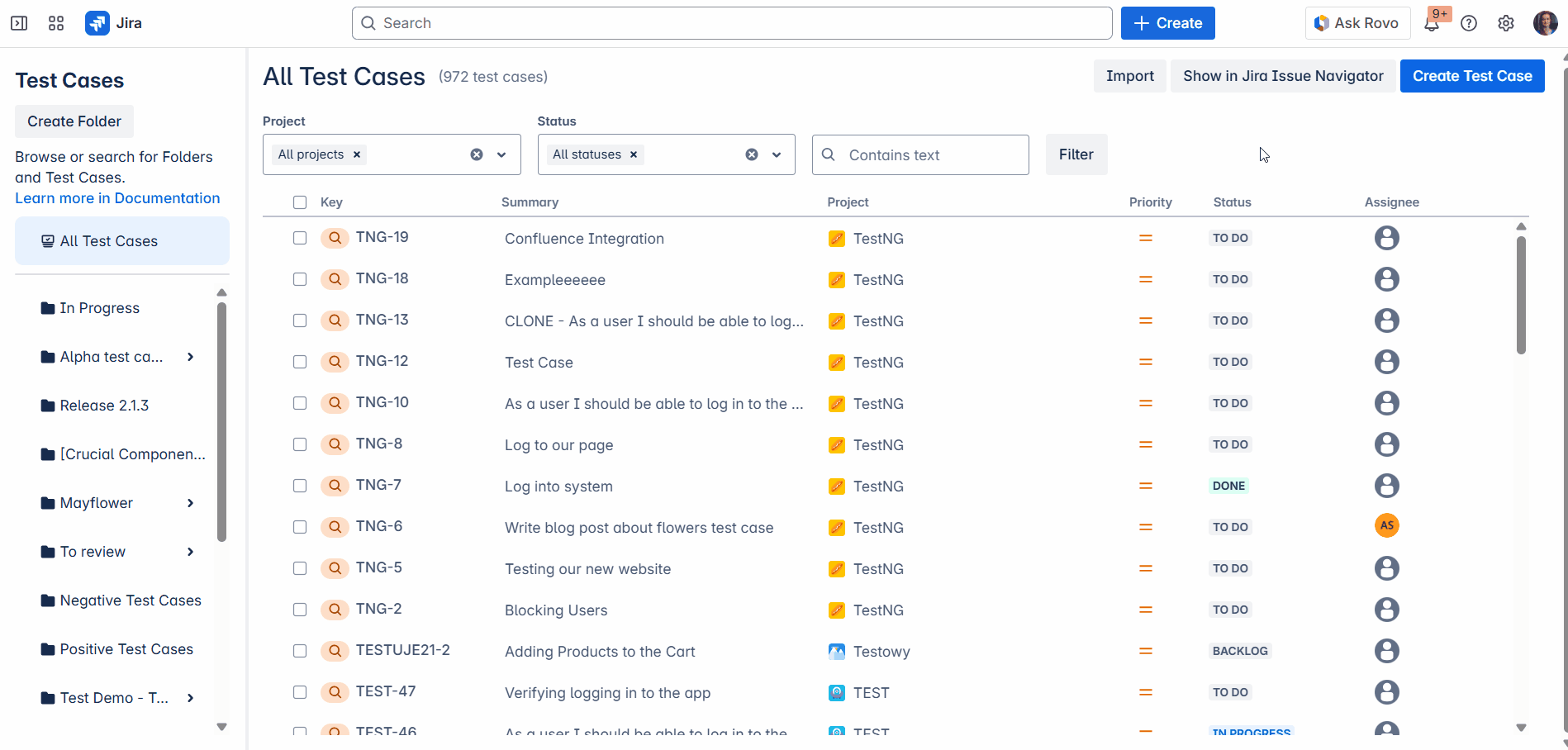Open the help question mark icon
Screen dimensions: 1568x750
[x=1469, y=23]
